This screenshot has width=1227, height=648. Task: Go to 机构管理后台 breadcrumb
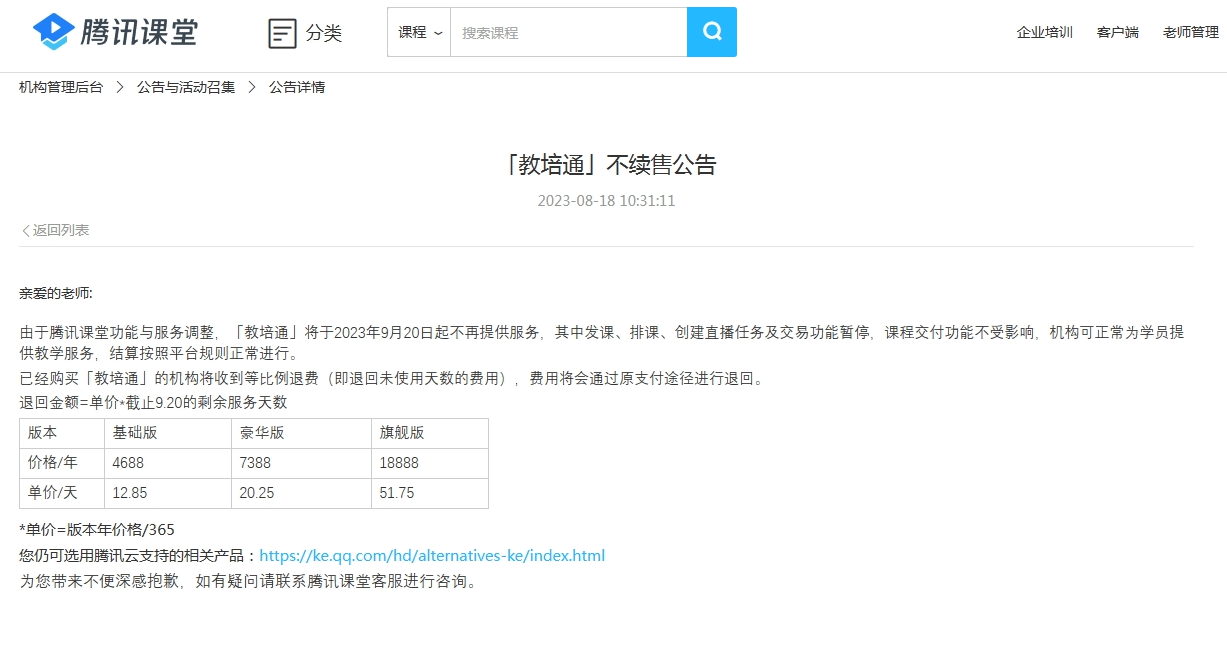(61, 87)
